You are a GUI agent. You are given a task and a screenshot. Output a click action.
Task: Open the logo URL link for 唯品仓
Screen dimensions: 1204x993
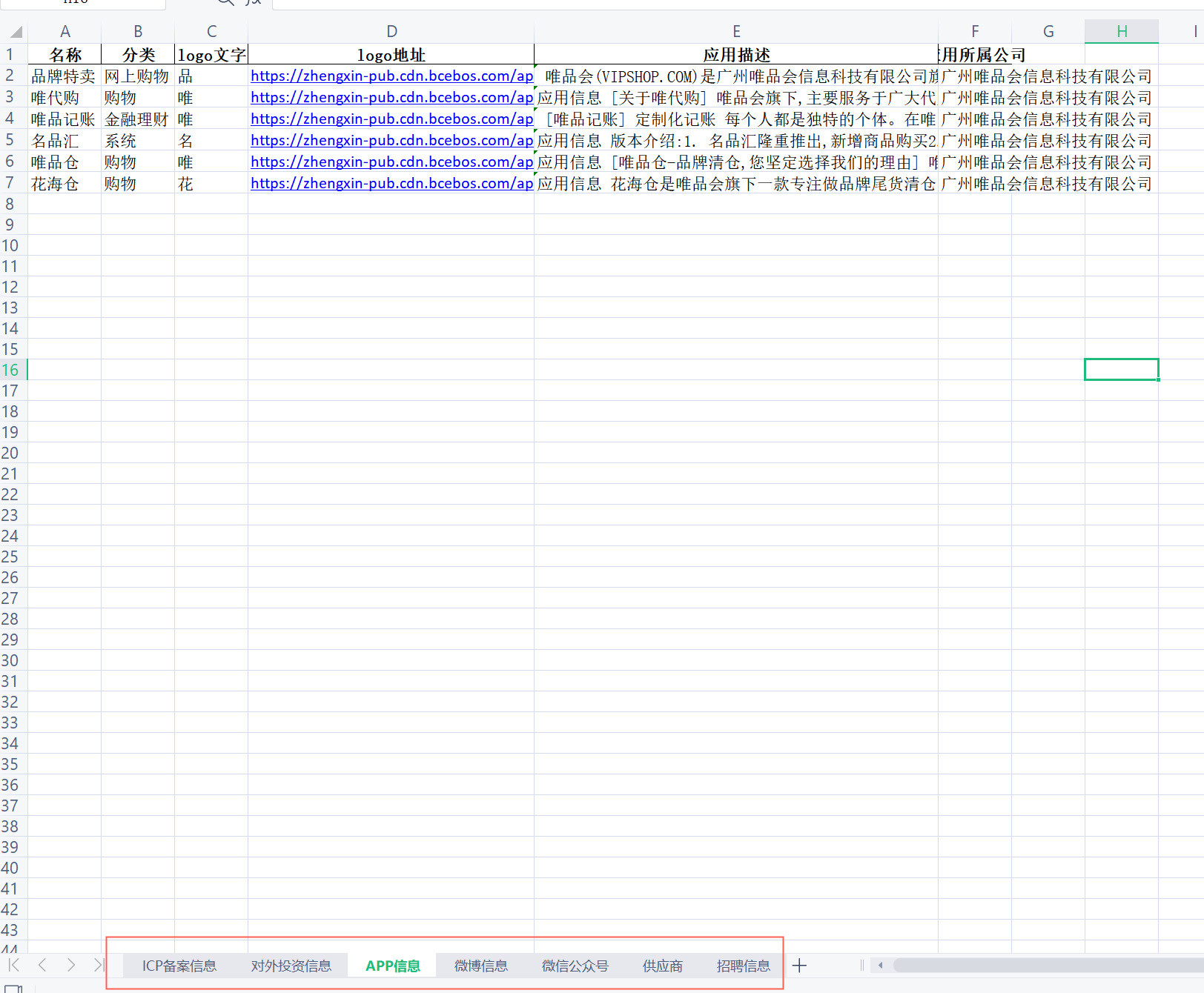tap(391, 162)
